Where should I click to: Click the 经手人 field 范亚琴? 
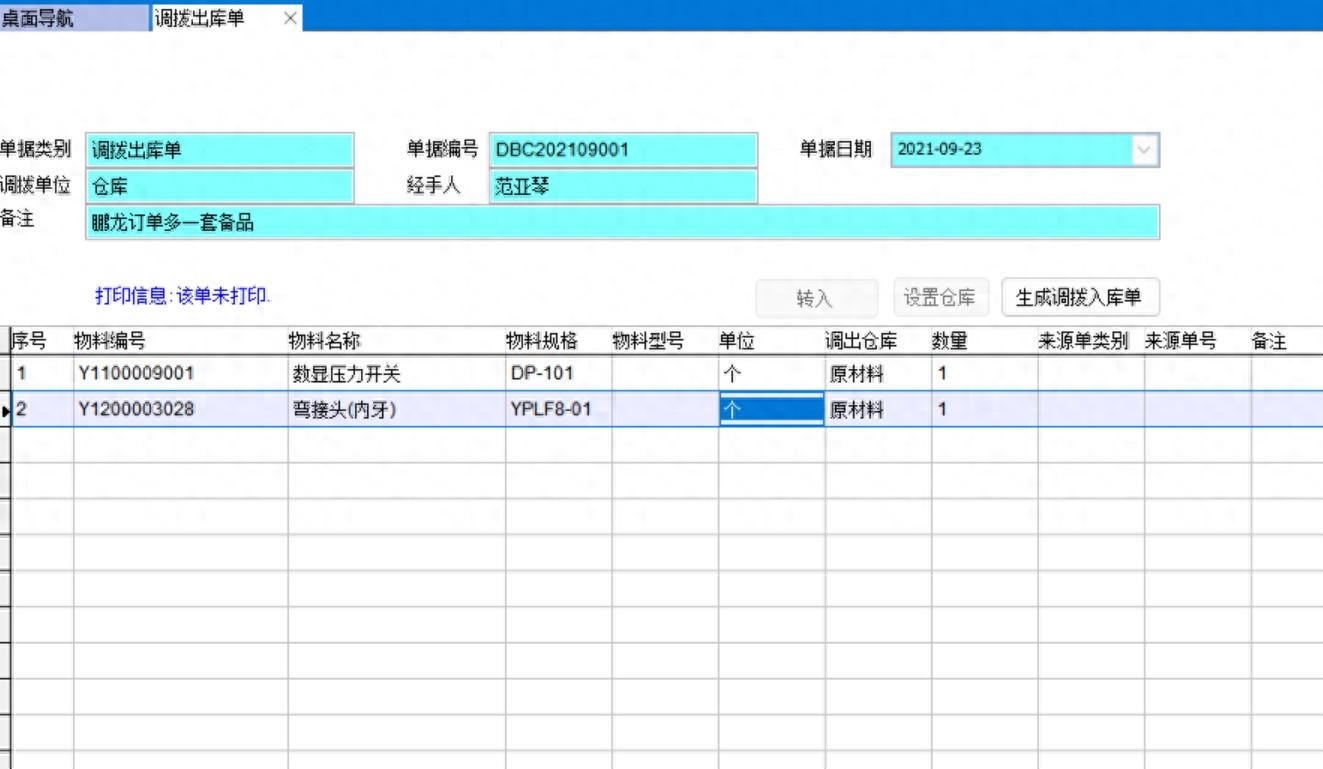[623, 186]
